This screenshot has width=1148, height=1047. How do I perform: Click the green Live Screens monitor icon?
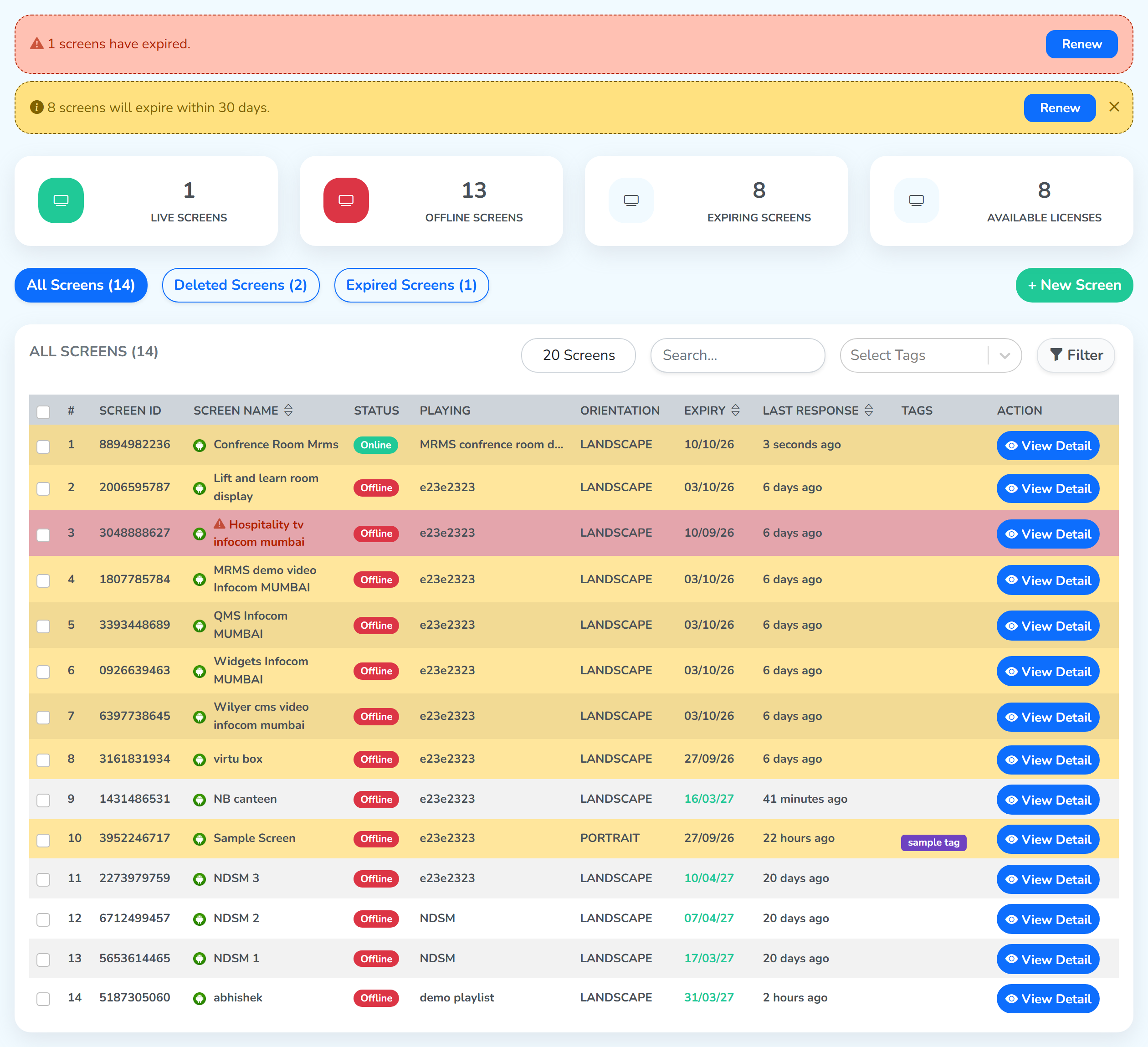coord(61,200)
